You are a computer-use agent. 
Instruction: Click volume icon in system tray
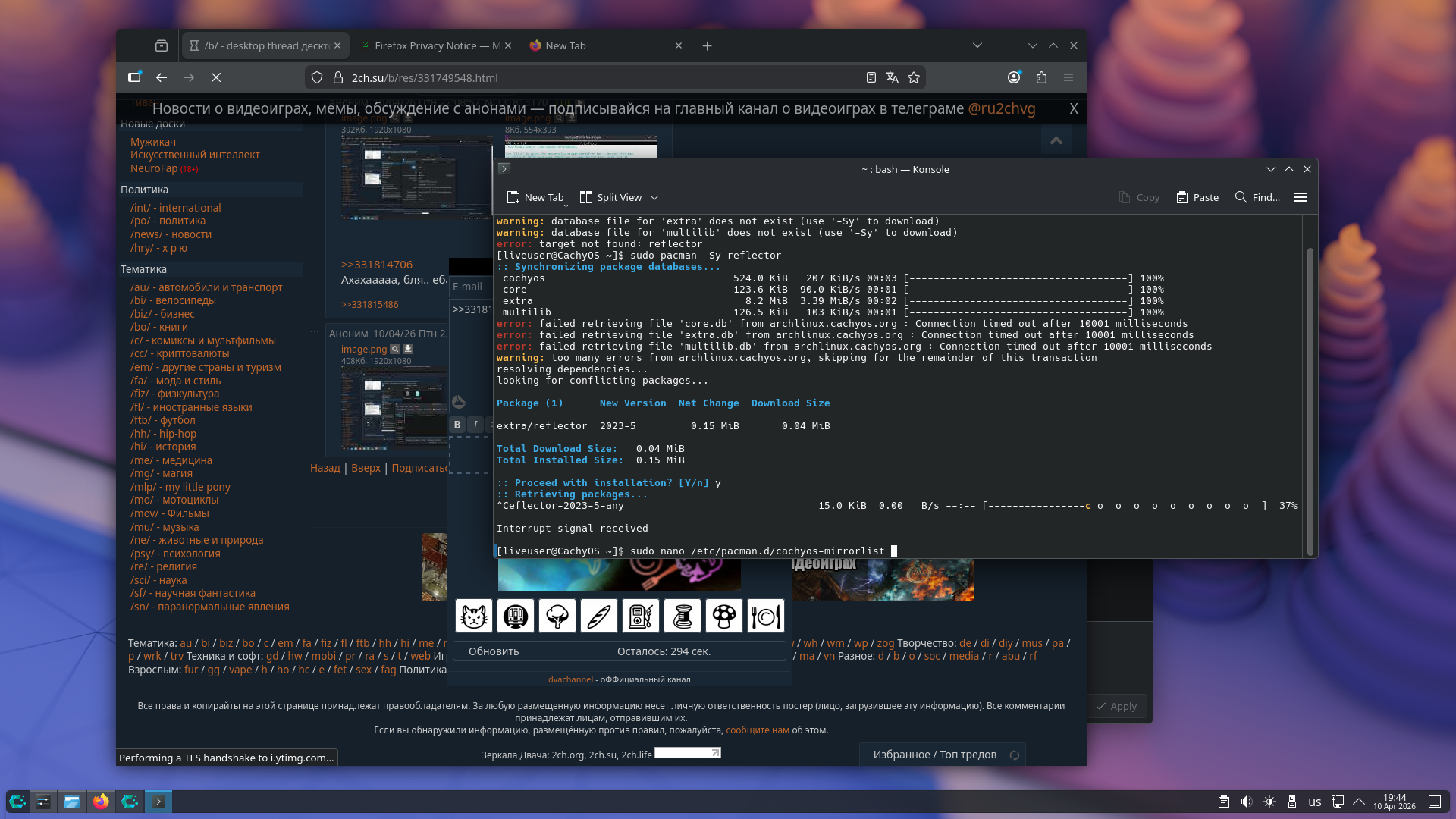pyautogui.click(x=1246, y=802)
